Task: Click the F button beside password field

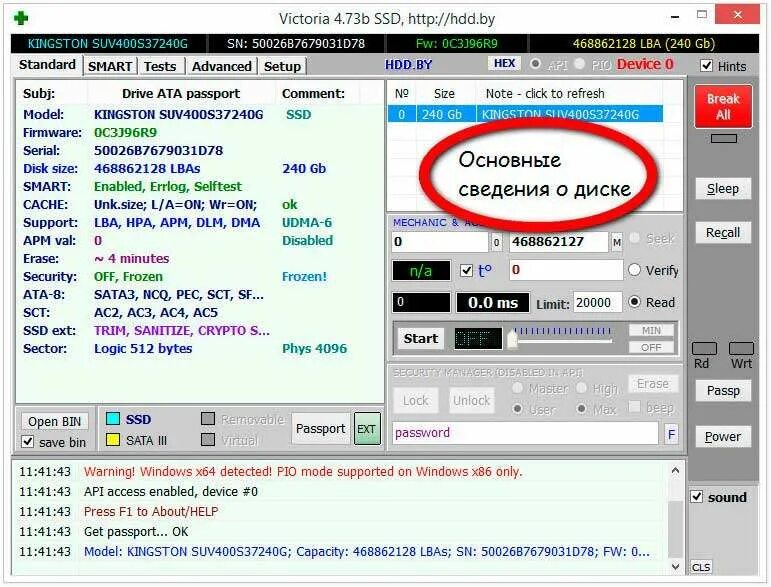Action: tap(671, 434)
